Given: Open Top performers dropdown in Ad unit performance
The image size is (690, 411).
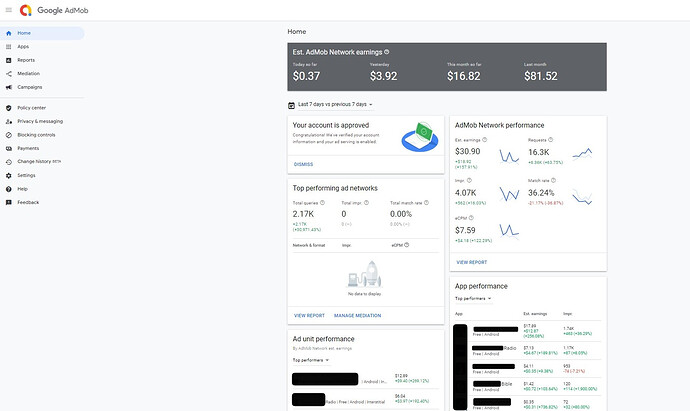Looking at the screenshot, I should [312, 358].
